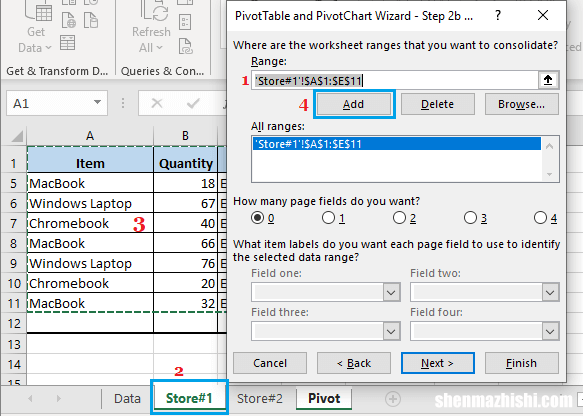Screen dimensions: 583x416
Task: Click the Add button
Action: coord(354,104)
